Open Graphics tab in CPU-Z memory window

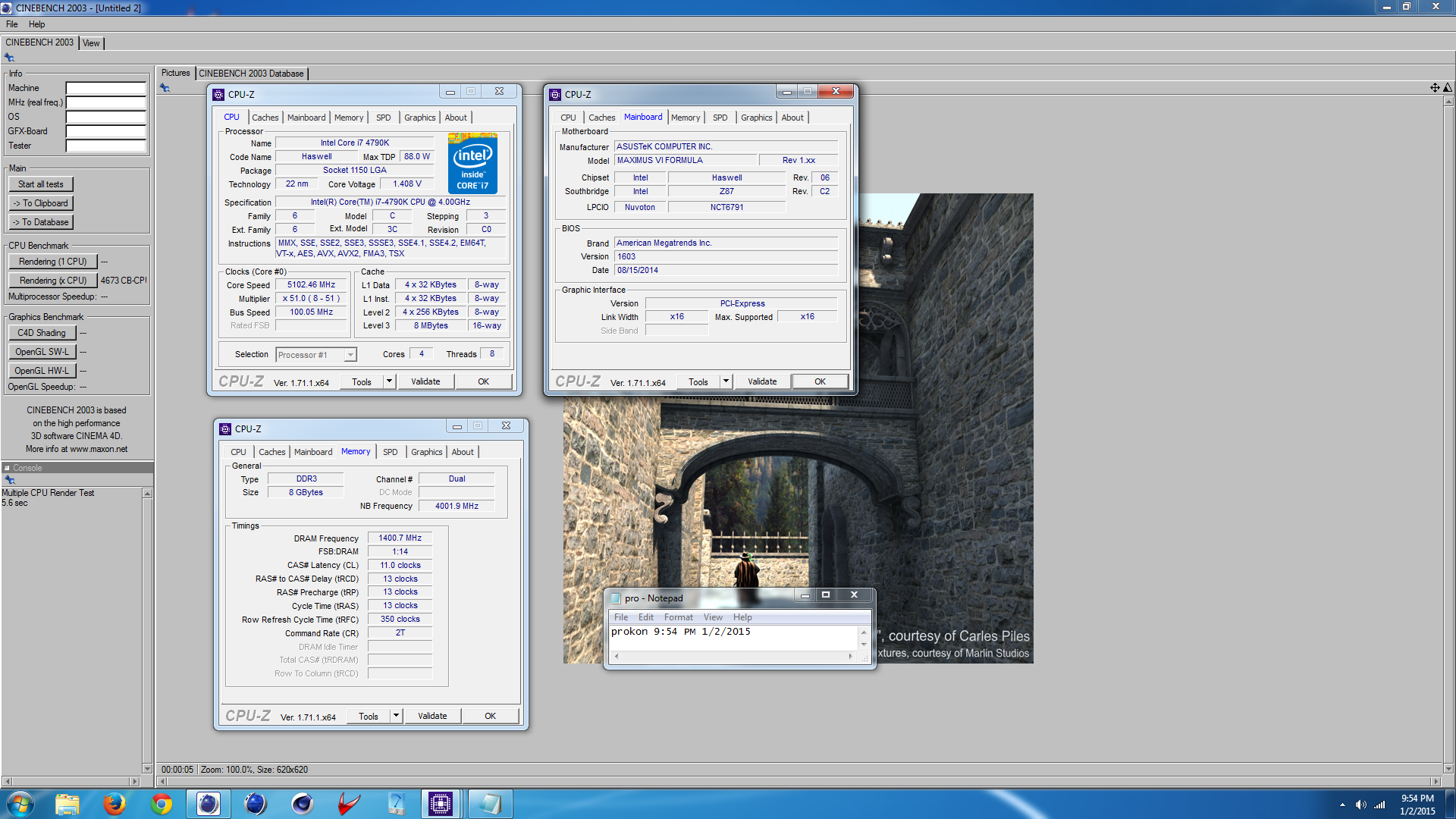[x=427, y=452]
